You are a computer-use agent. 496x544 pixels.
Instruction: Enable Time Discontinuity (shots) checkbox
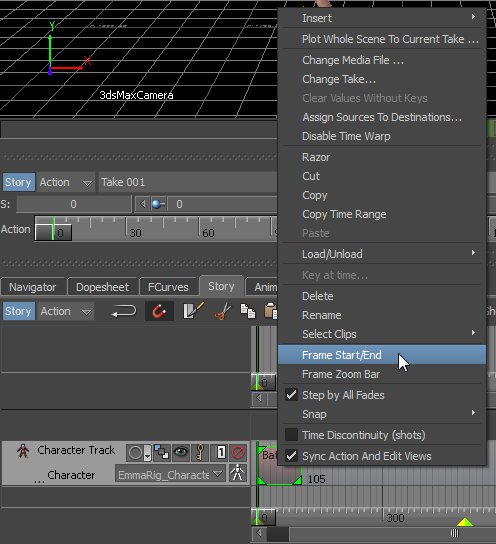(x=291, y=435)
